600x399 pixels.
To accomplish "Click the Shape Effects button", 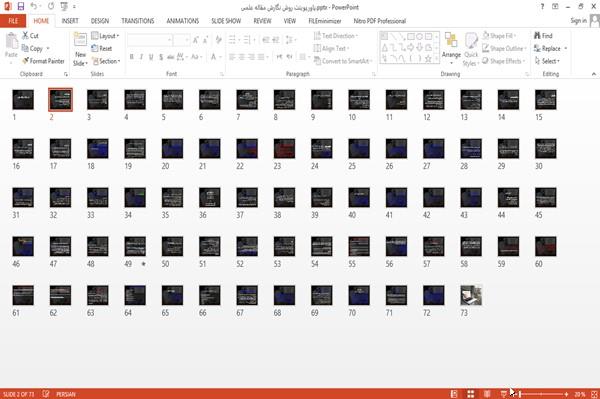I will click(x=503, y=61).
